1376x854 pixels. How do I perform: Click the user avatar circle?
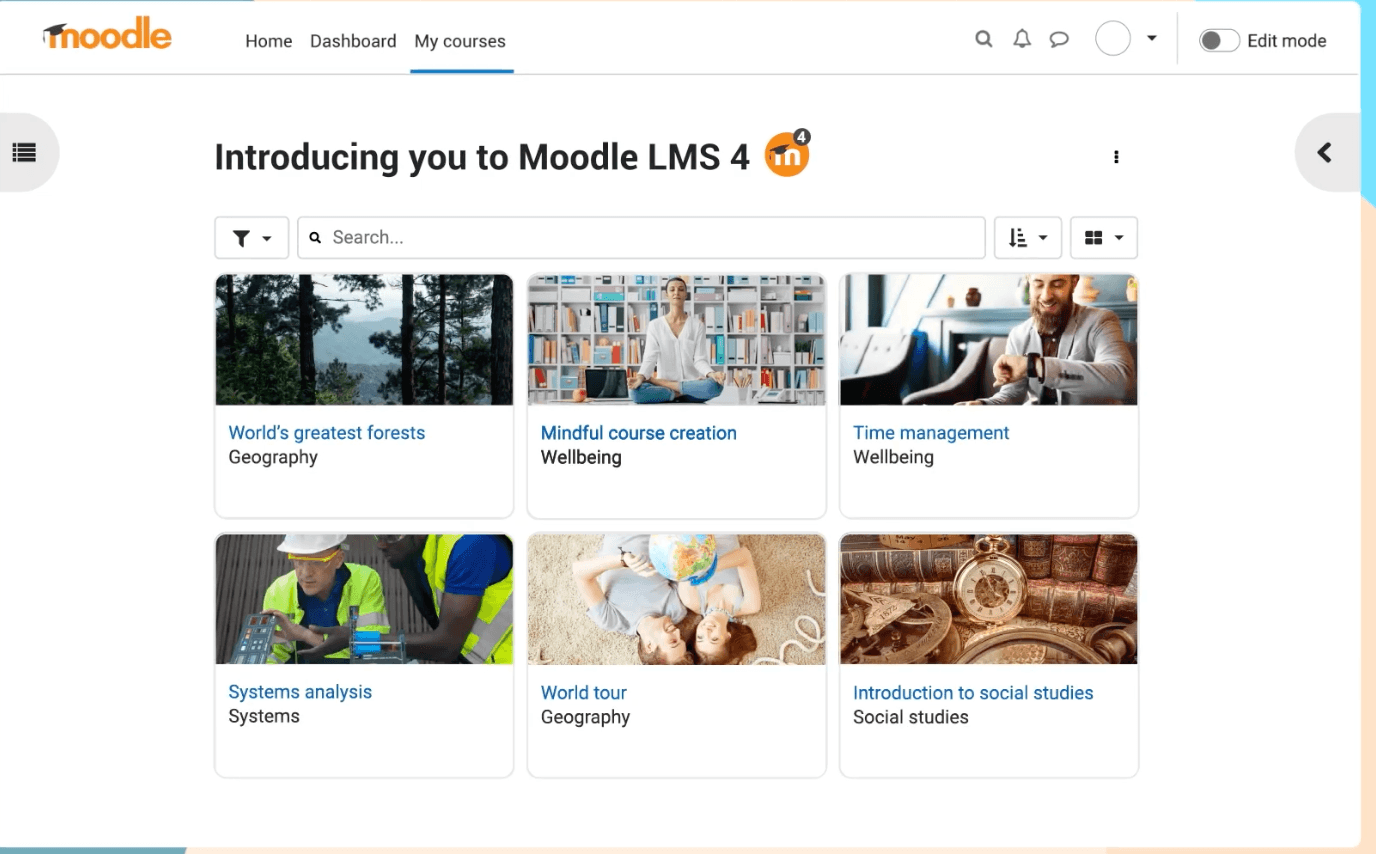(1112, 40)
